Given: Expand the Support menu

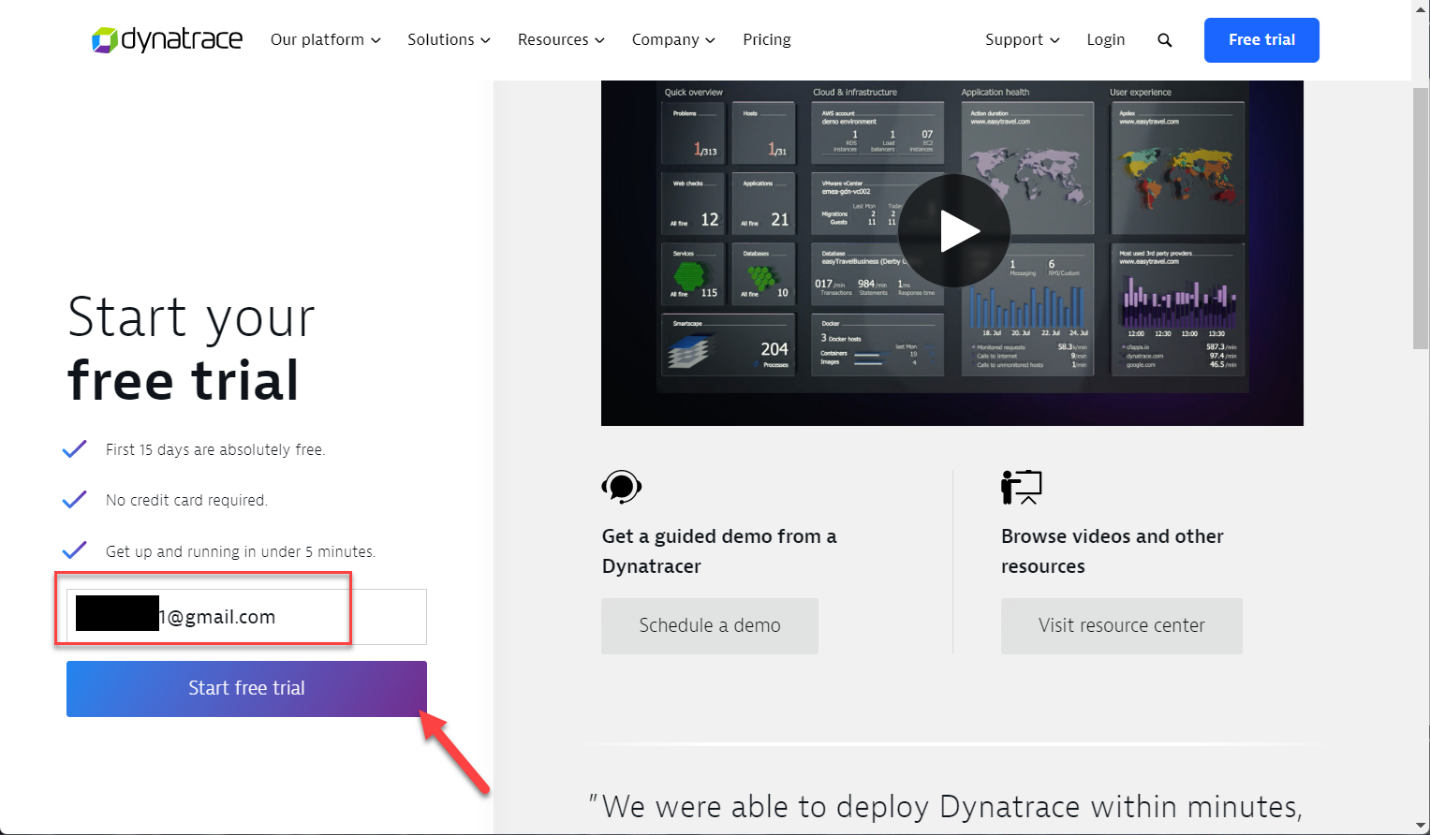Looking at the screenshot, I should pos(1021,40).
